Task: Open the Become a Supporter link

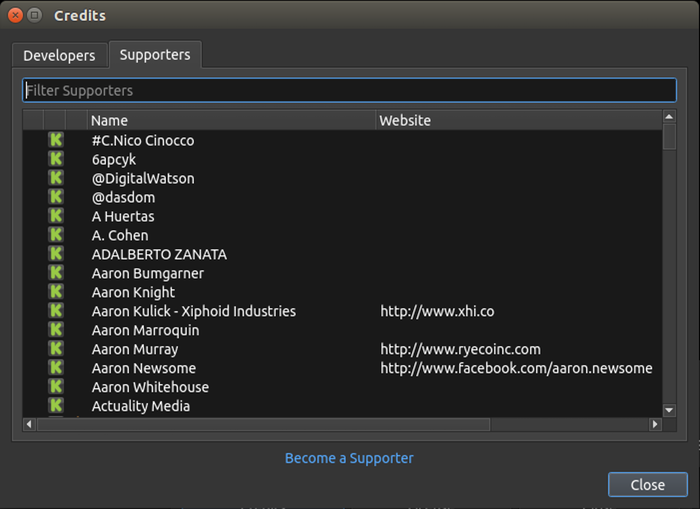Action: tap(349, 458)
